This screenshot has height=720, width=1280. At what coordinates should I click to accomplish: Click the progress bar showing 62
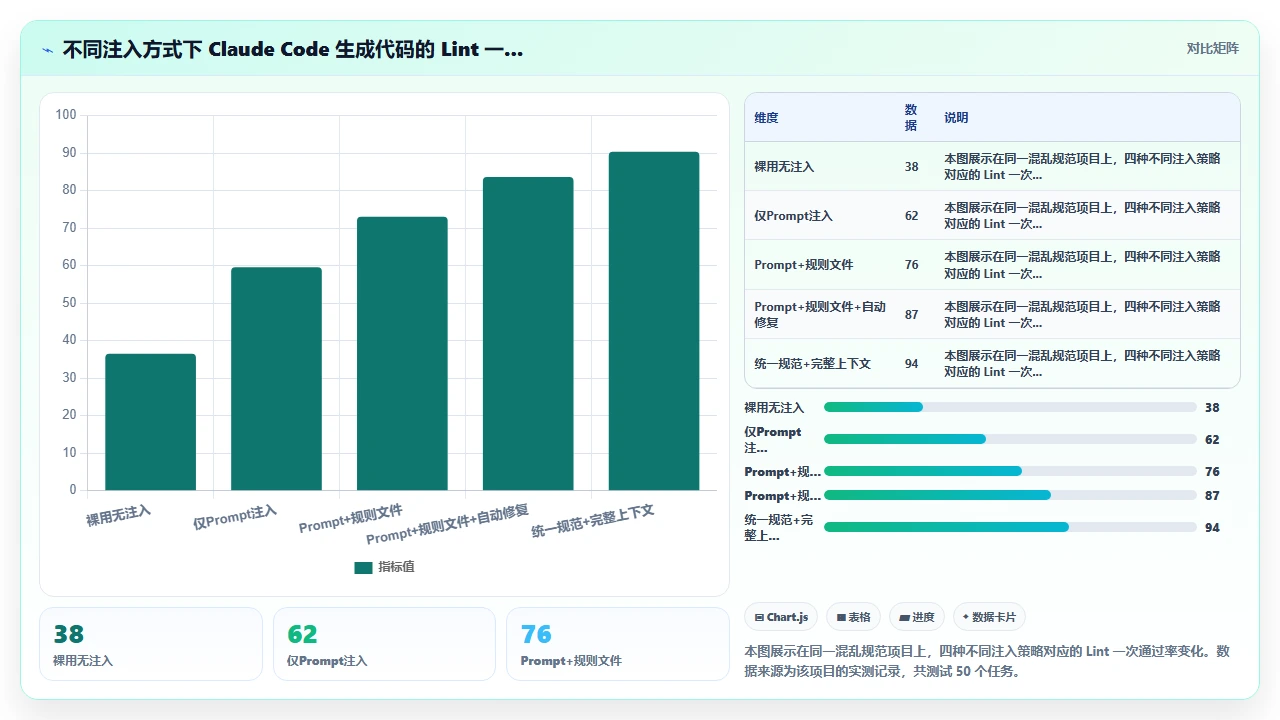click(1010, 439)
